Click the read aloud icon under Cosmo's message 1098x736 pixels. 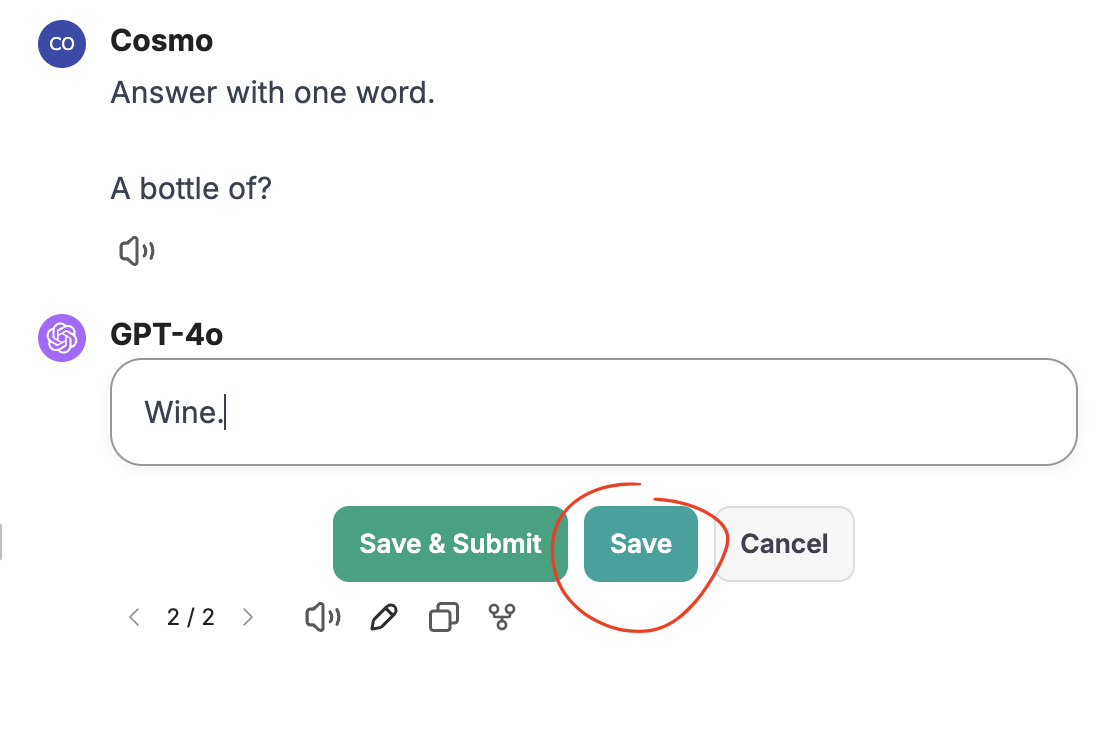coord(136,251)
